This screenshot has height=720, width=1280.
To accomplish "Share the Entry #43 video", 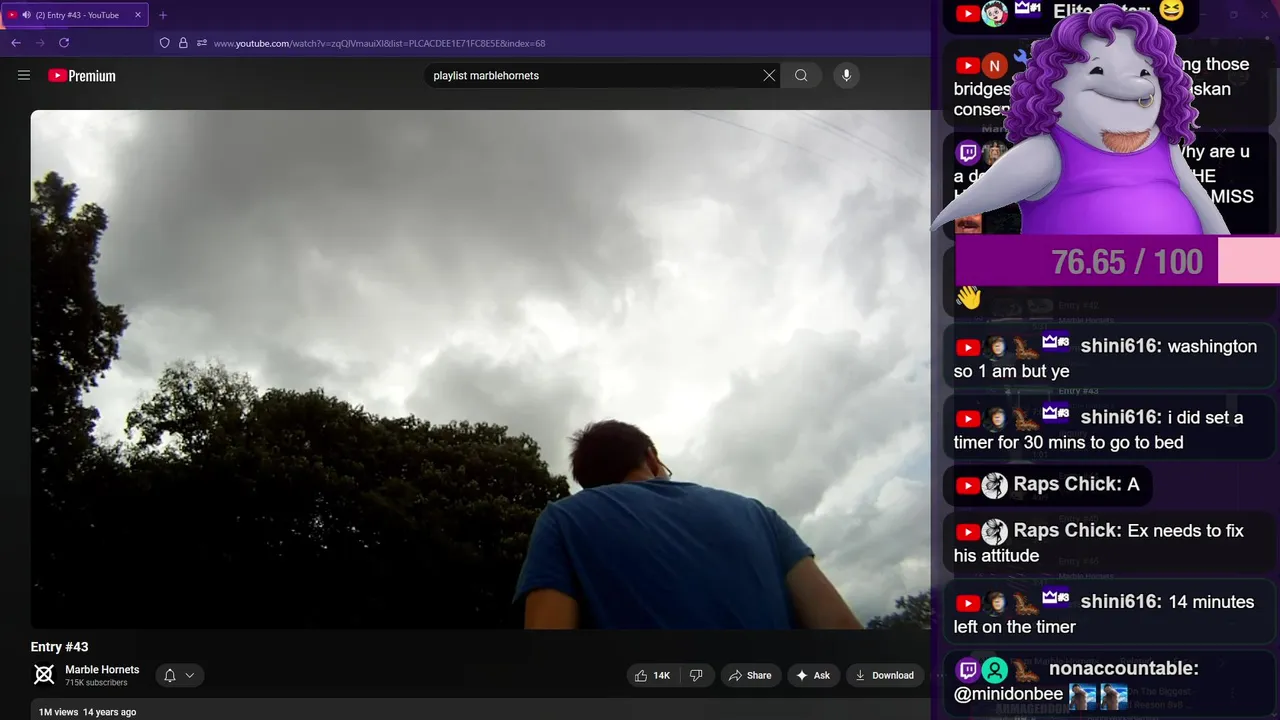I will click(x=750, y=676).
